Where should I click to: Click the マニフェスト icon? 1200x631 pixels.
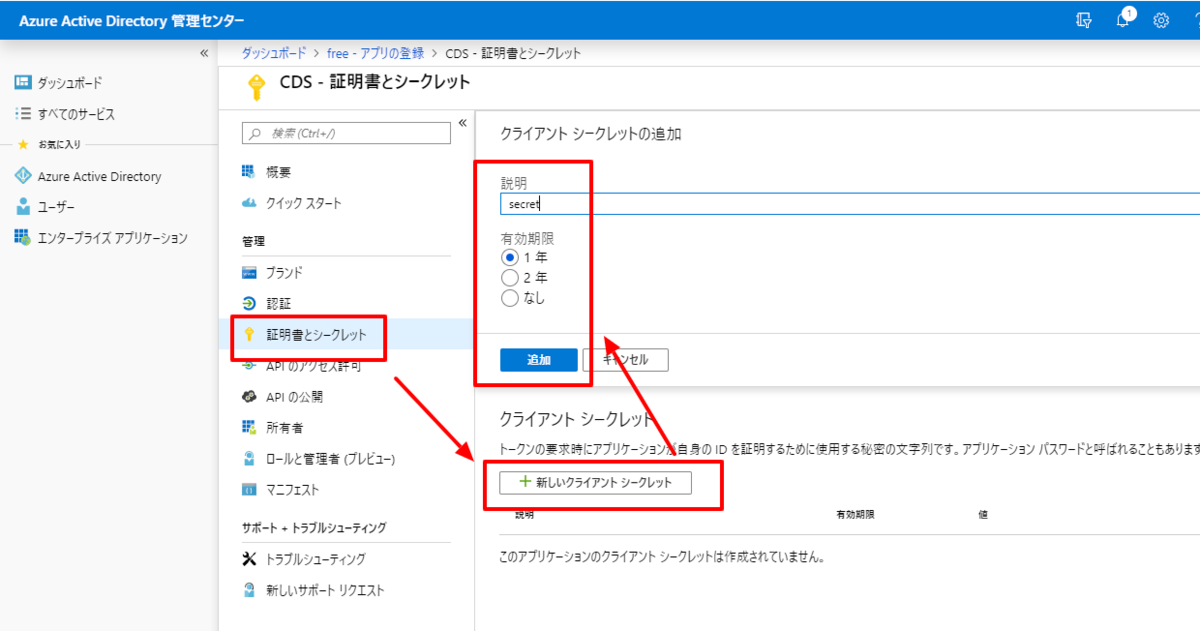(x=249, y=490)
